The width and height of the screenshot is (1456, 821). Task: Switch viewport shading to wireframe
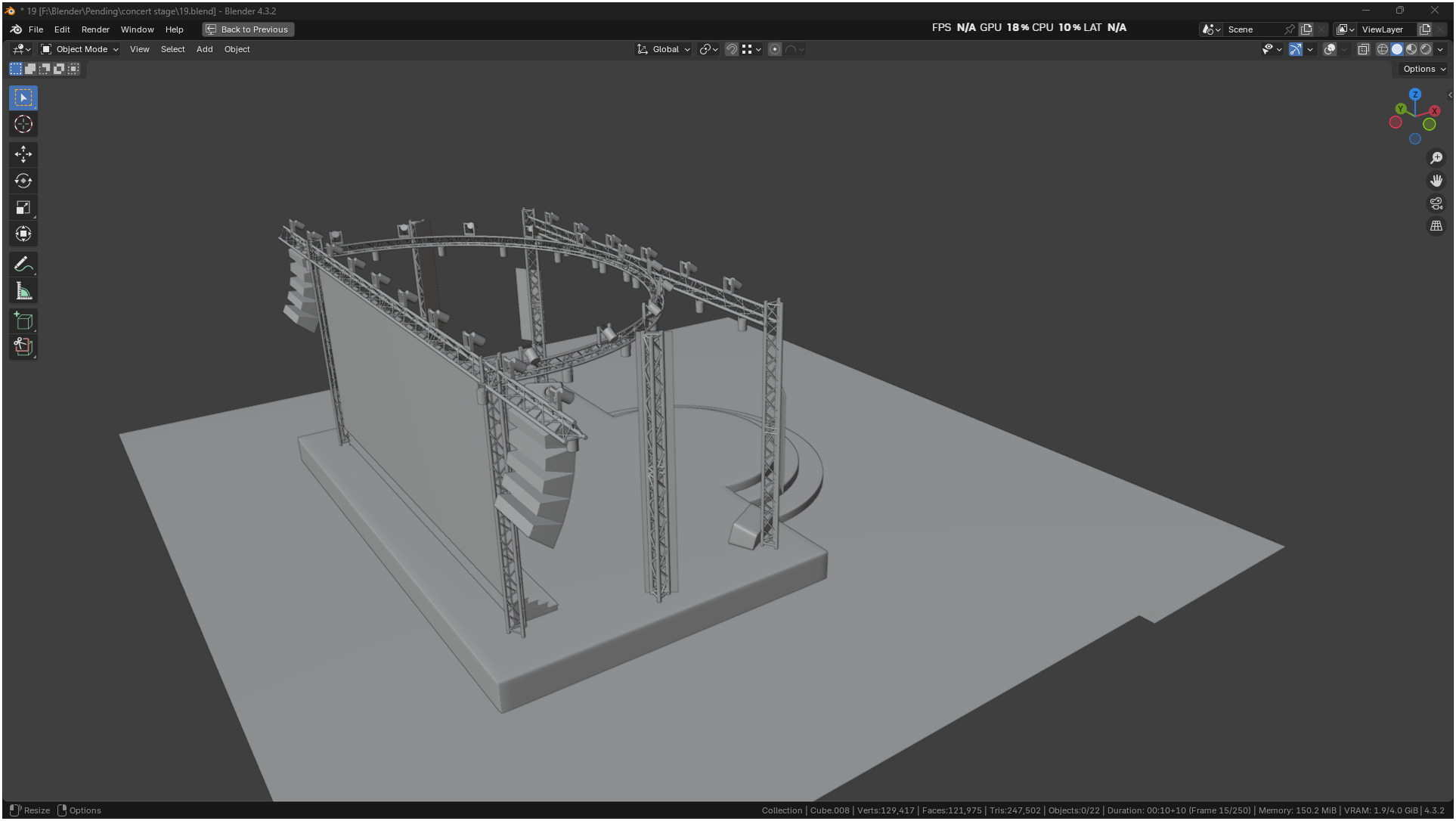click(x=1382, y=49)
